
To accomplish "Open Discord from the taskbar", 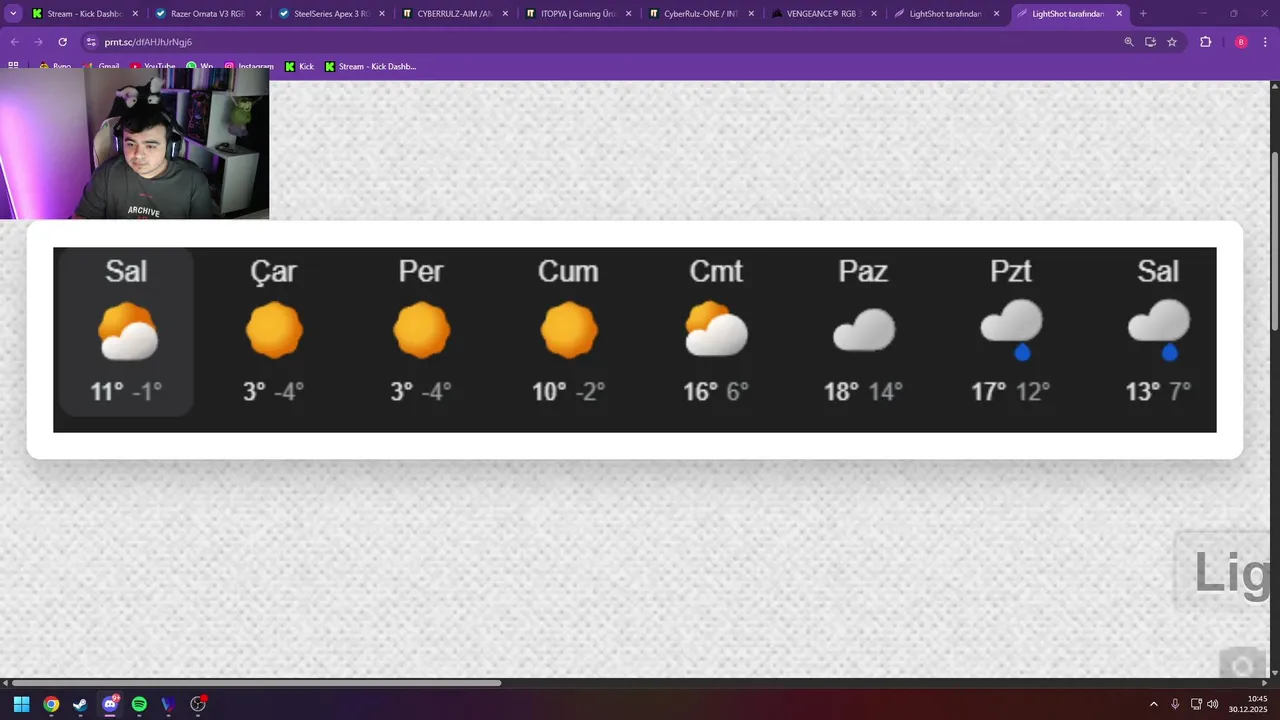I will [110, 704].
